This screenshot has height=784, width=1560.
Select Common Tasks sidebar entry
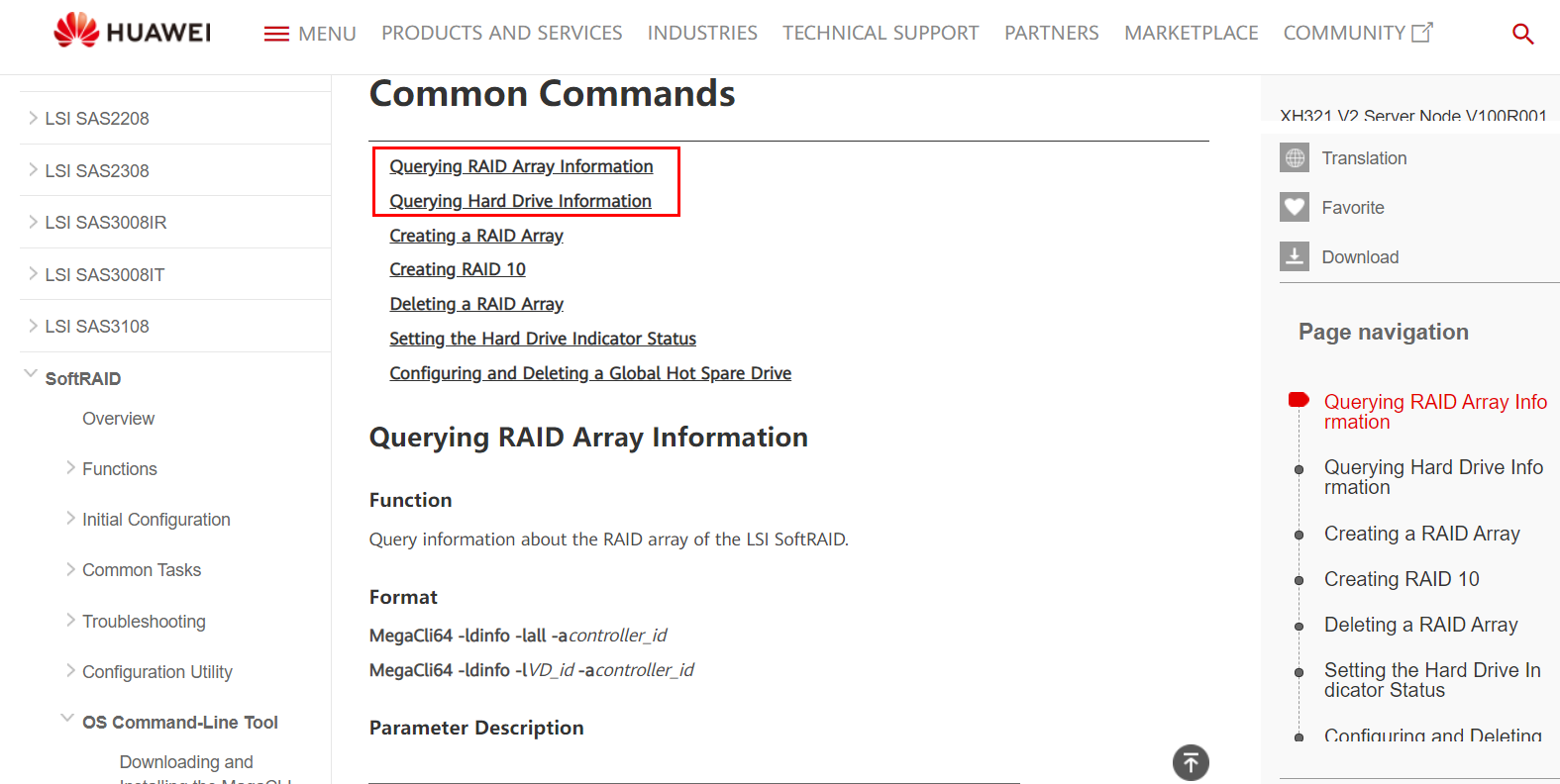click(142, 570)
